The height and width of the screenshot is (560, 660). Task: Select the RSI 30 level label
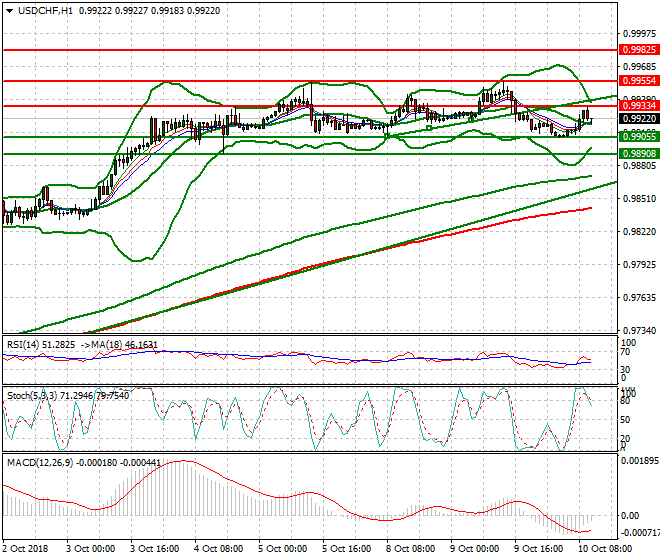click(x=625, y=369)
